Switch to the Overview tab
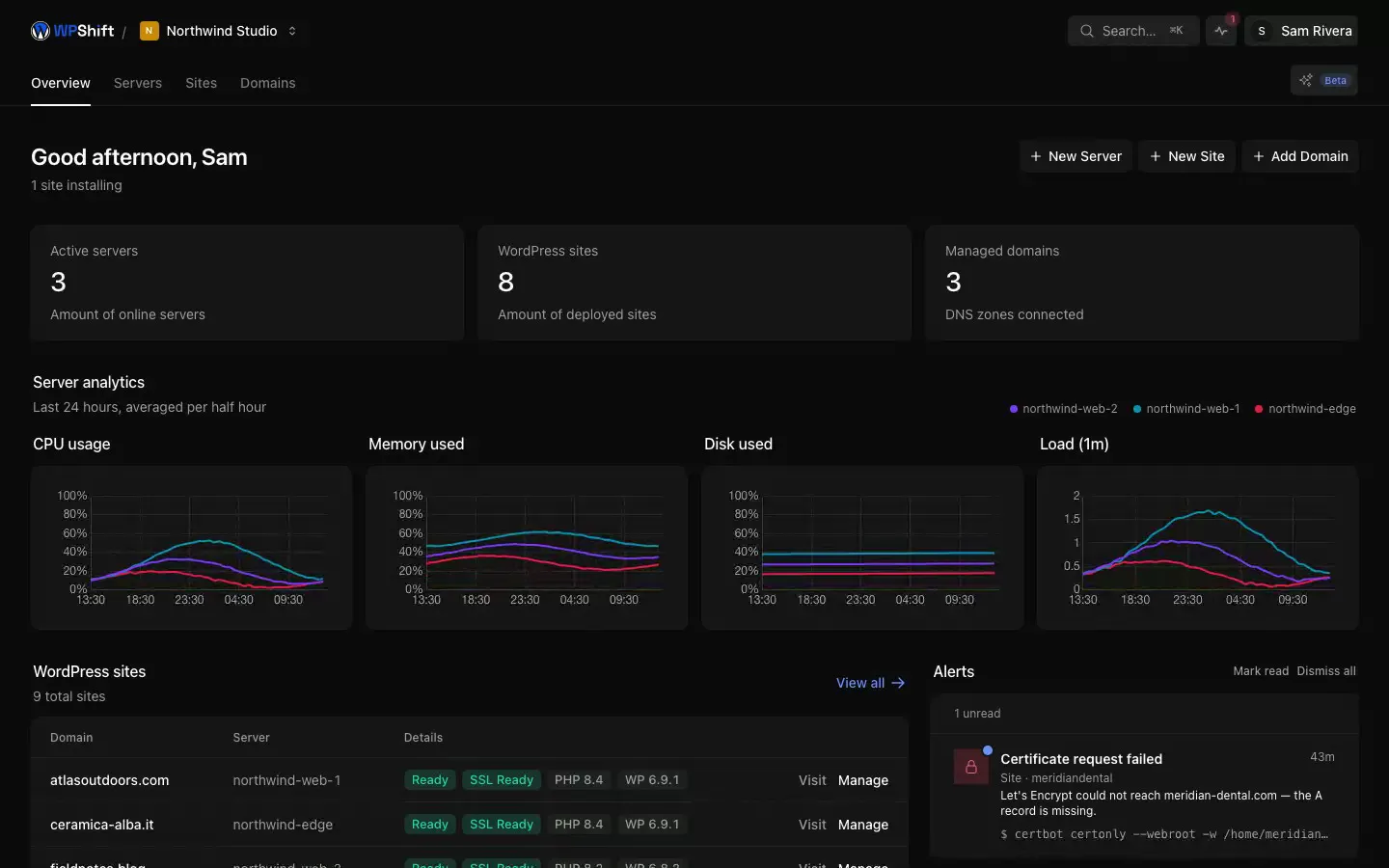Image resolution: width=1389 pixels, height=868 pixels. click(61, 83)
